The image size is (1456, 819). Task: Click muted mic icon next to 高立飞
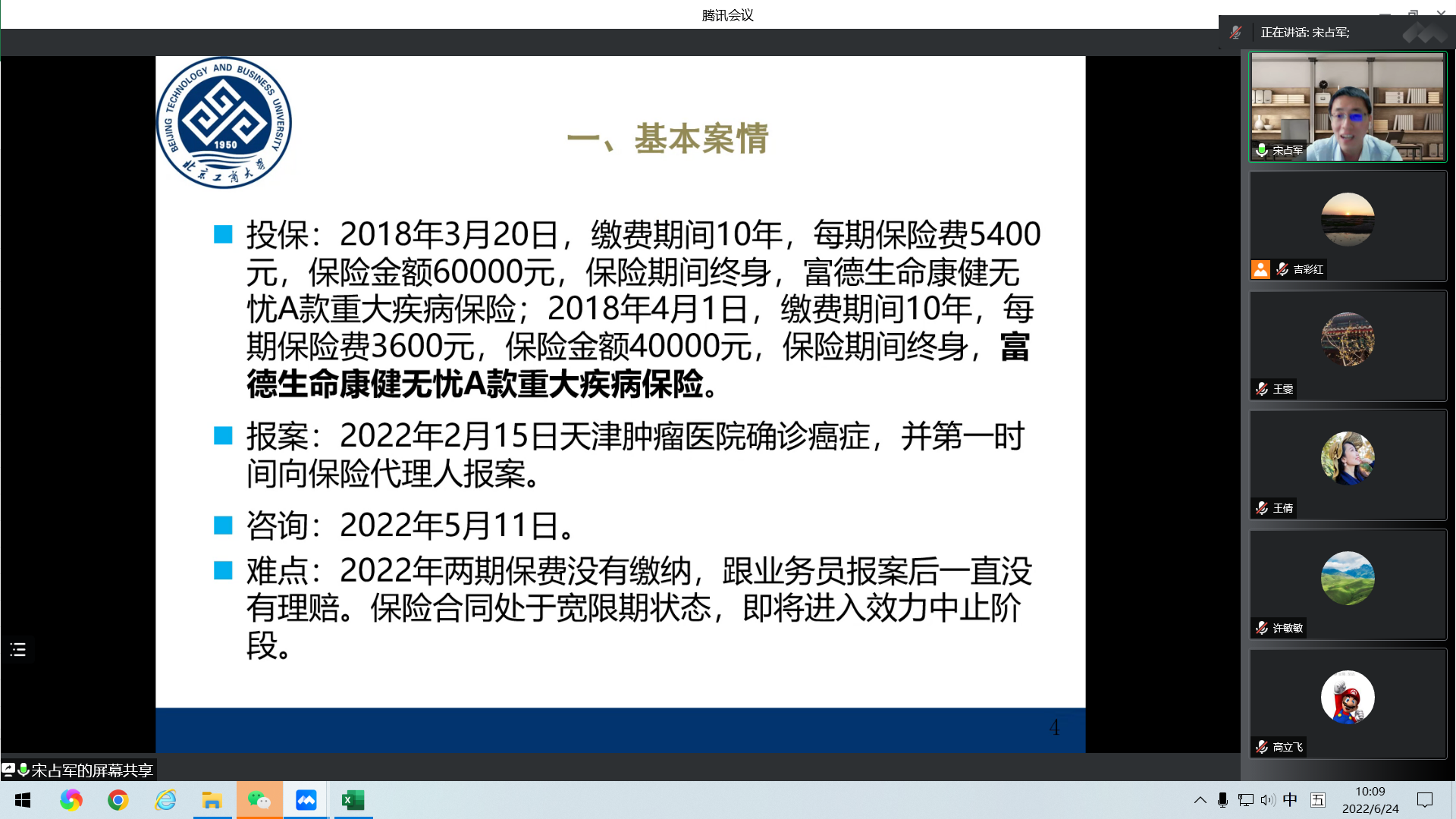pos(1262,747)
